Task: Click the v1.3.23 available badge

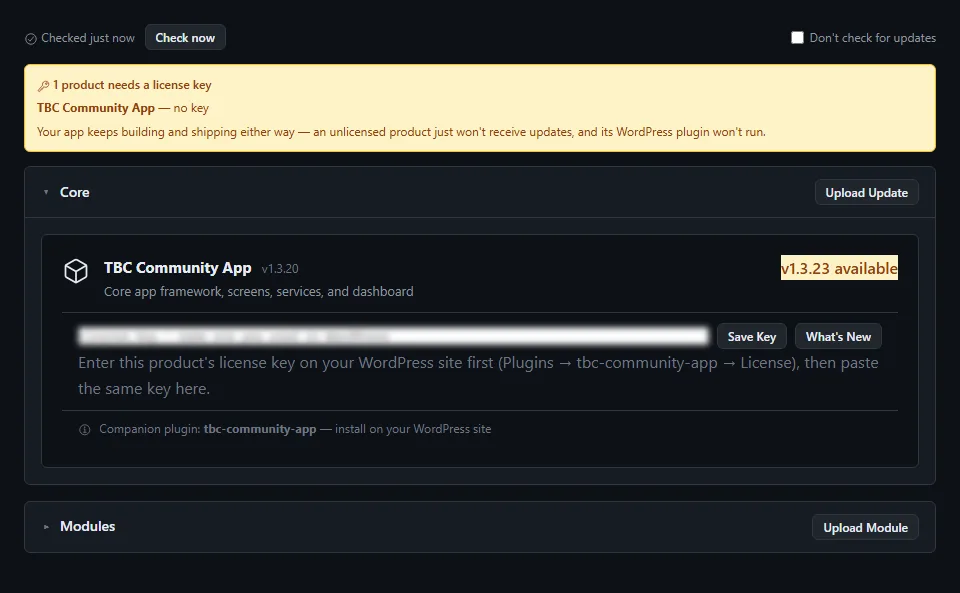Action: point(839,268)
